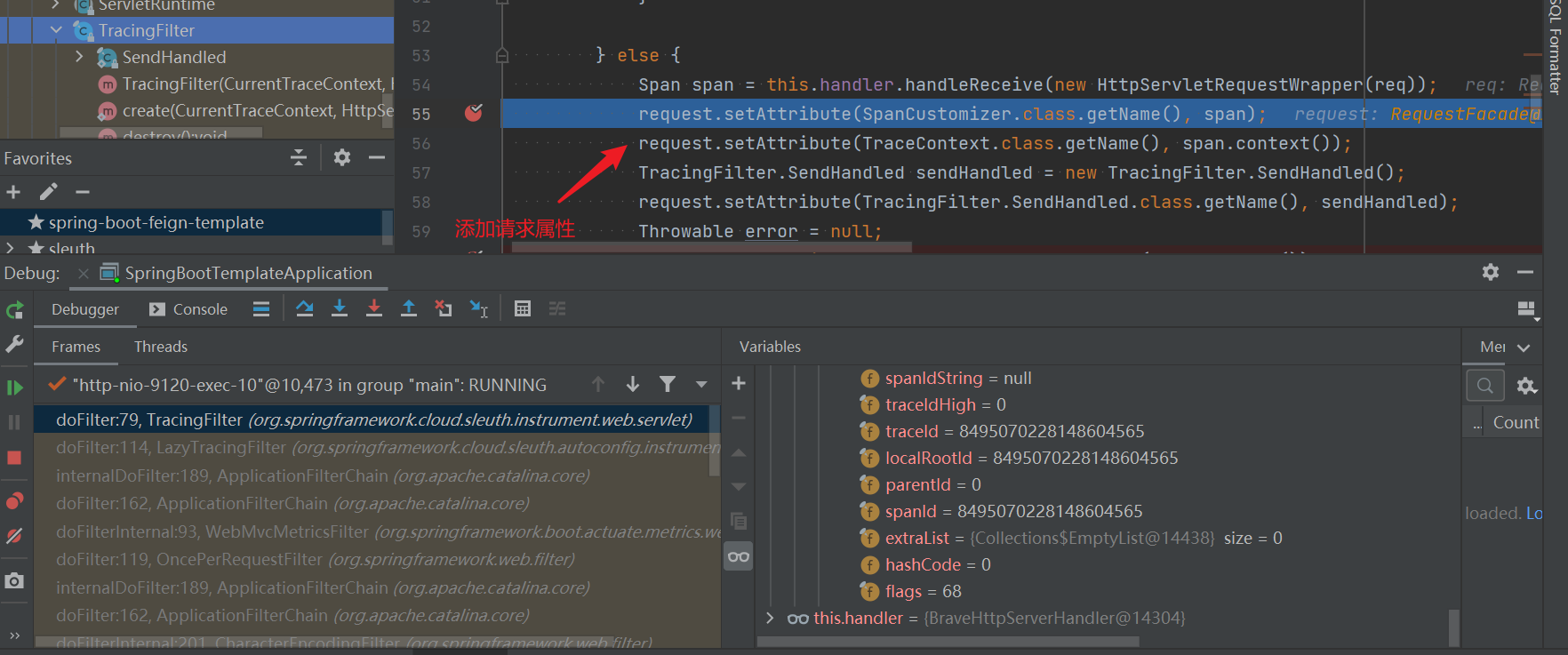The width and height of the screenshot is (1568, 655).
Task: Resume program execution
Action: (15, 387)
